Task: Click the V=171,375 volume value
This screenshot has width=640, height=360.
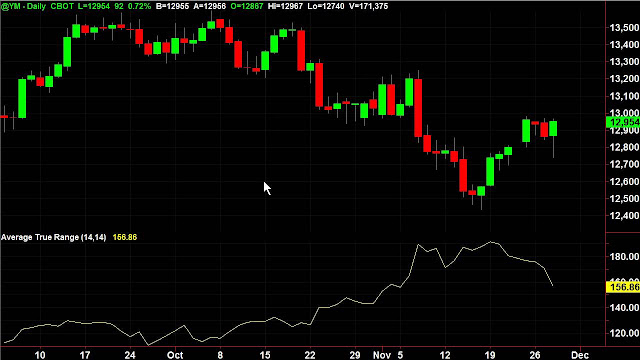Action: pos(369,7)
